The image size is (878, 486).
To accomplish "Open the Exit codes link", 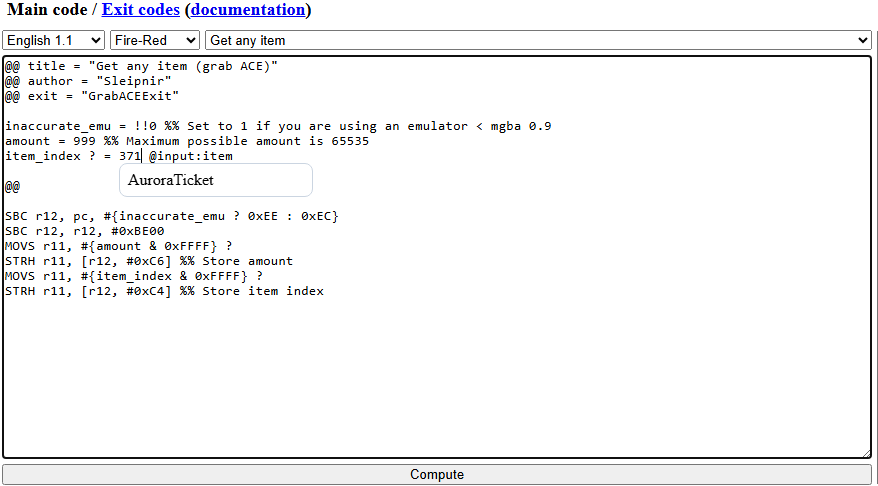I will (141, 10).
